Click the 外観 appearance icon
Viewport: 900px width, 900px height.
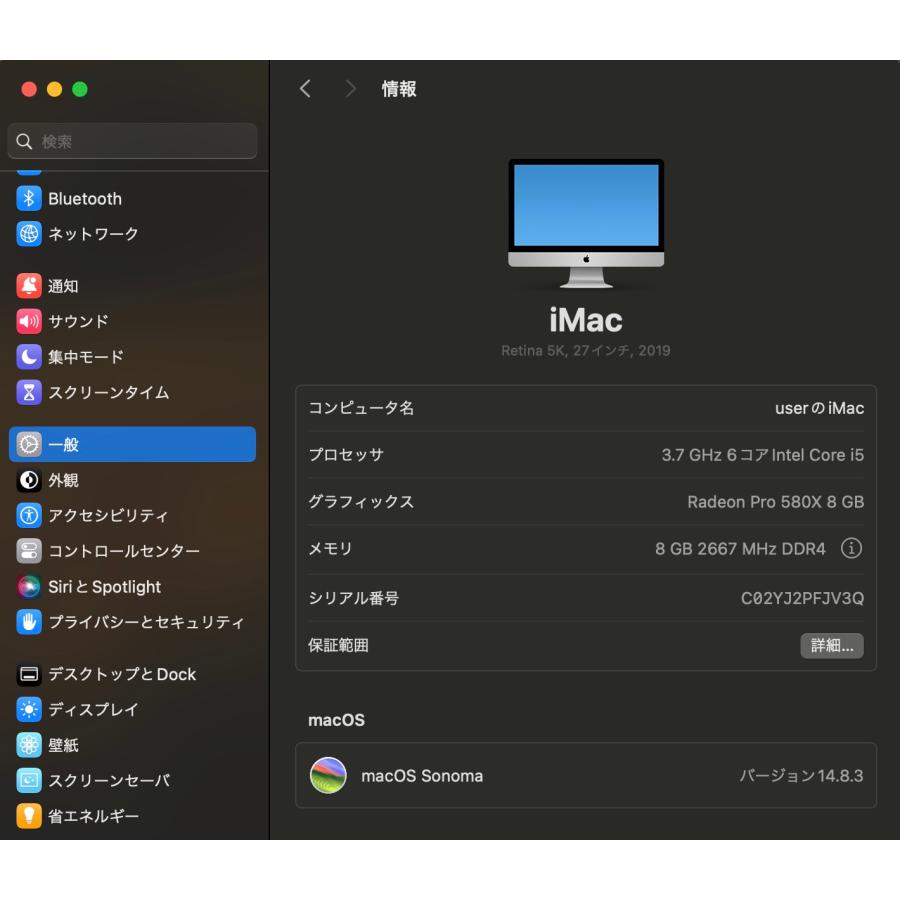pyautogui.click(x=29, y=480)
